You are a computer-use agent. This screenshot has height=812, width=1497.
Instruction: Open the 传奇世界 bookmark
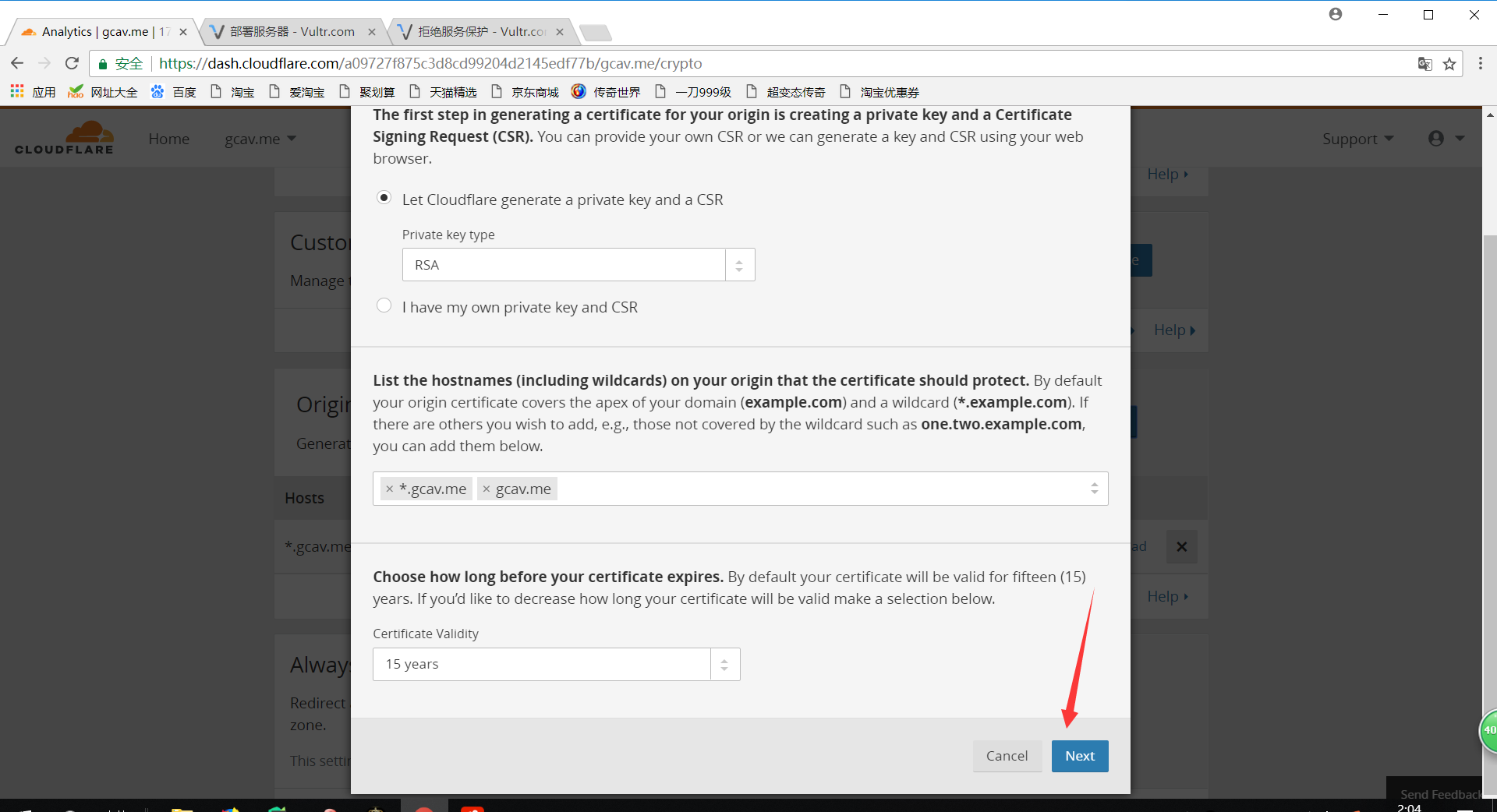606,92
